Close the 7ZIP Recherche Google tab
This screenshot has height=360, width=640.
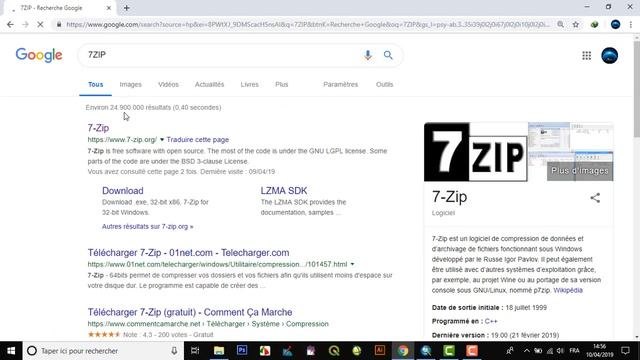pos(109,8)
